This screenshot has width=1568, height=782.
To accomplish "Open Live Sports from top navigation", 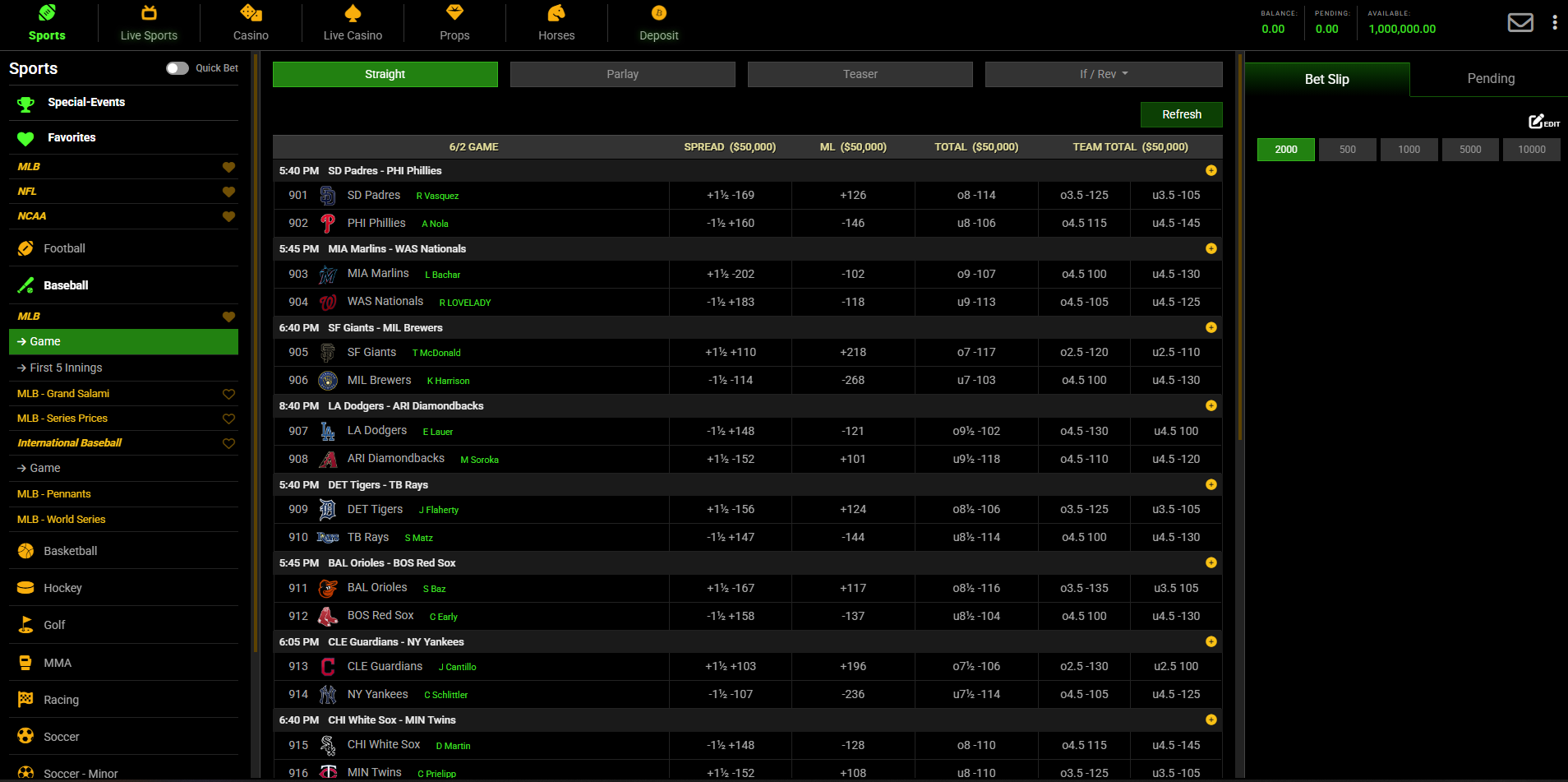I will [x=149, y=23].
